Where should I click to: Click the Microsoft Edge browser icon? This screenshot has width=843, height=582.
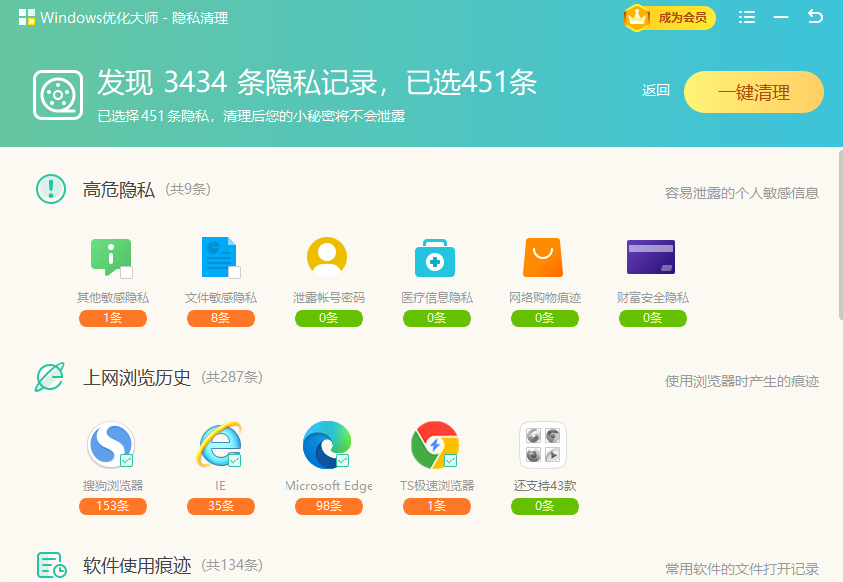328,444
